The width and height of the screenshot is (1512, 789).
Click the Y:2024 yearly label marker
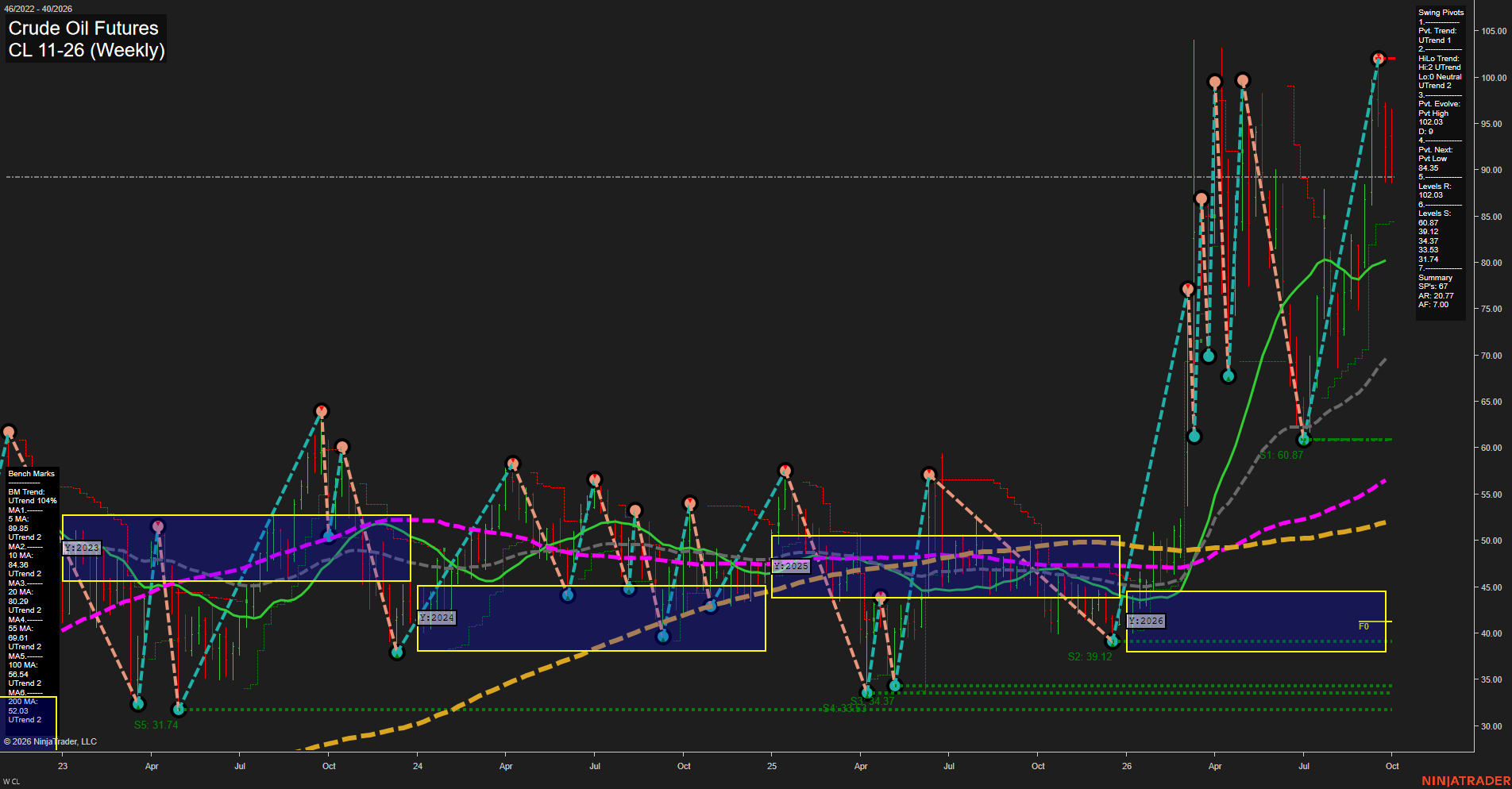pos(437,618)
